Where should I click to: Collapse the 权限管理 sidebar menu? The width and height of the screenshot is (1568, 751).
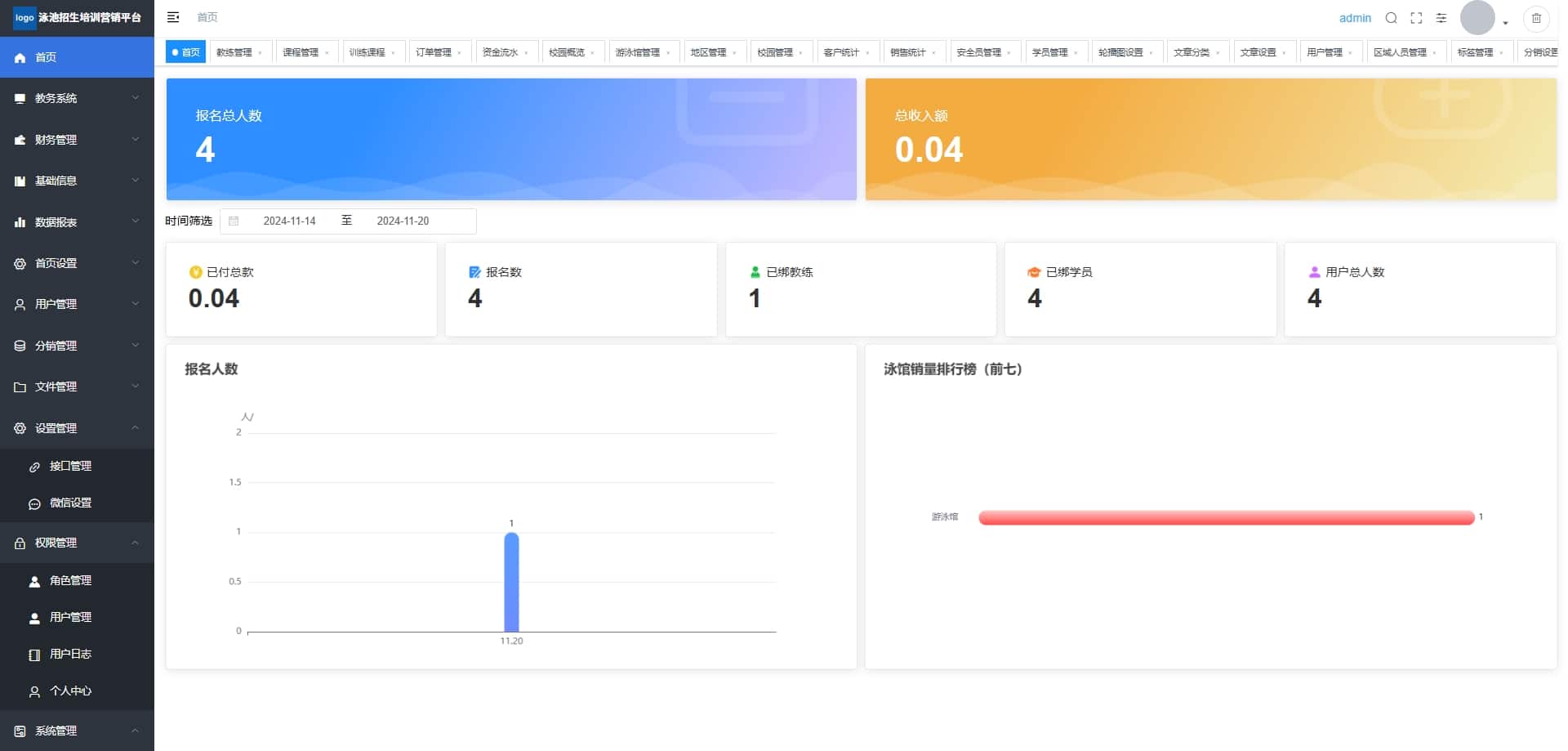coord(77,543)
